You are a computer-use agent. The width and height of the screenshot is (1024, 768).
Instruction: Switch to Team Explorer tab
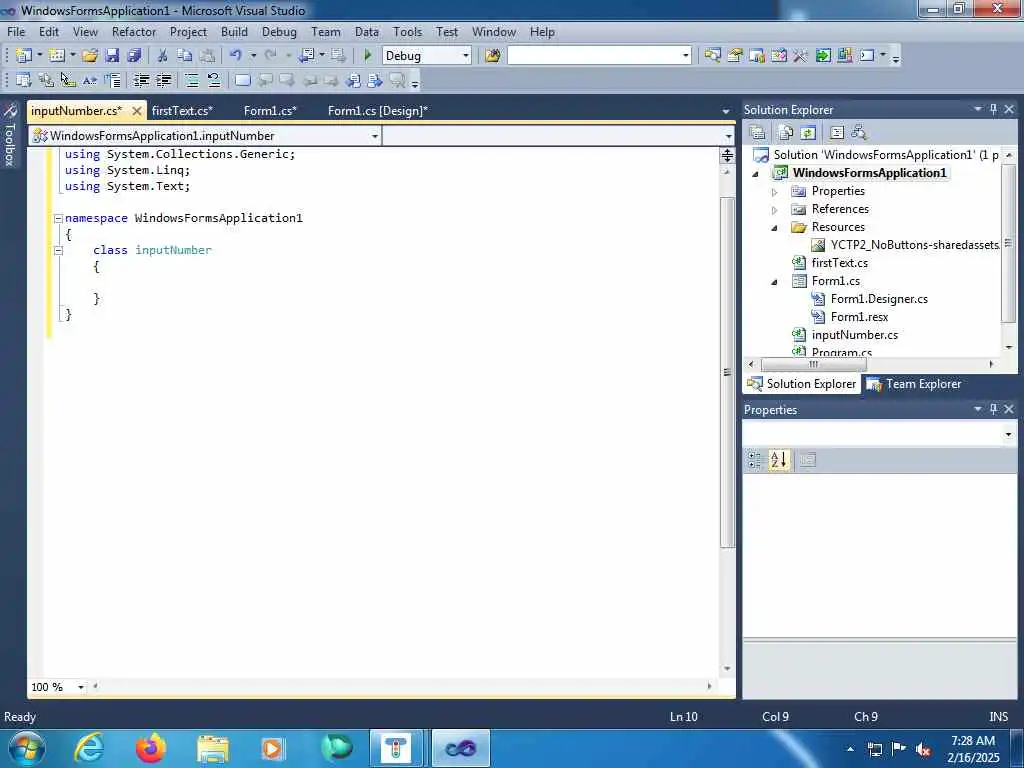914,384
